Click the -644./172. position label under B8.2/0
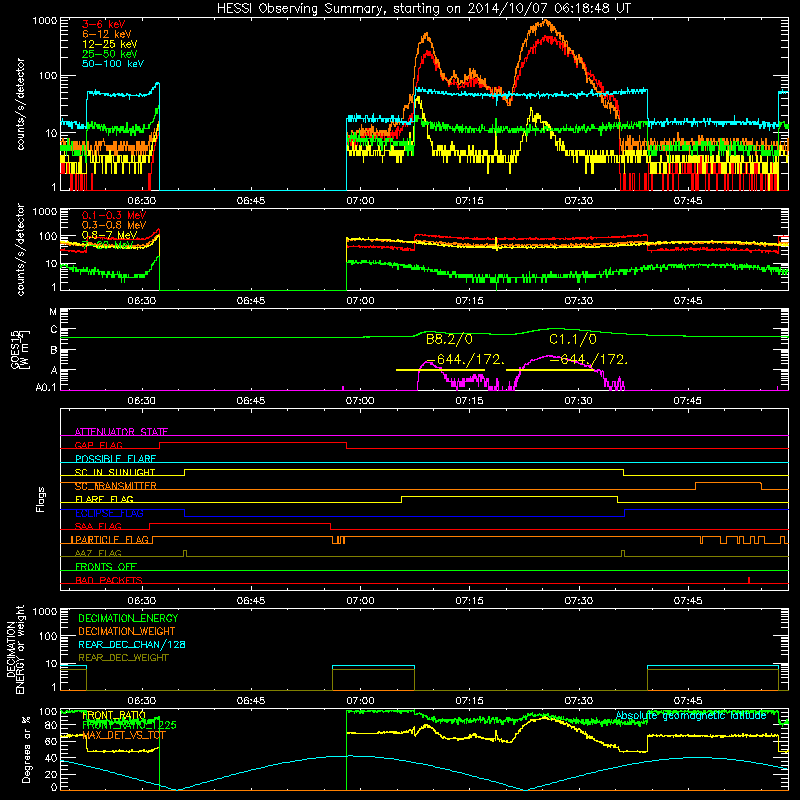The image size is (800, 800). tap(465, 360)
